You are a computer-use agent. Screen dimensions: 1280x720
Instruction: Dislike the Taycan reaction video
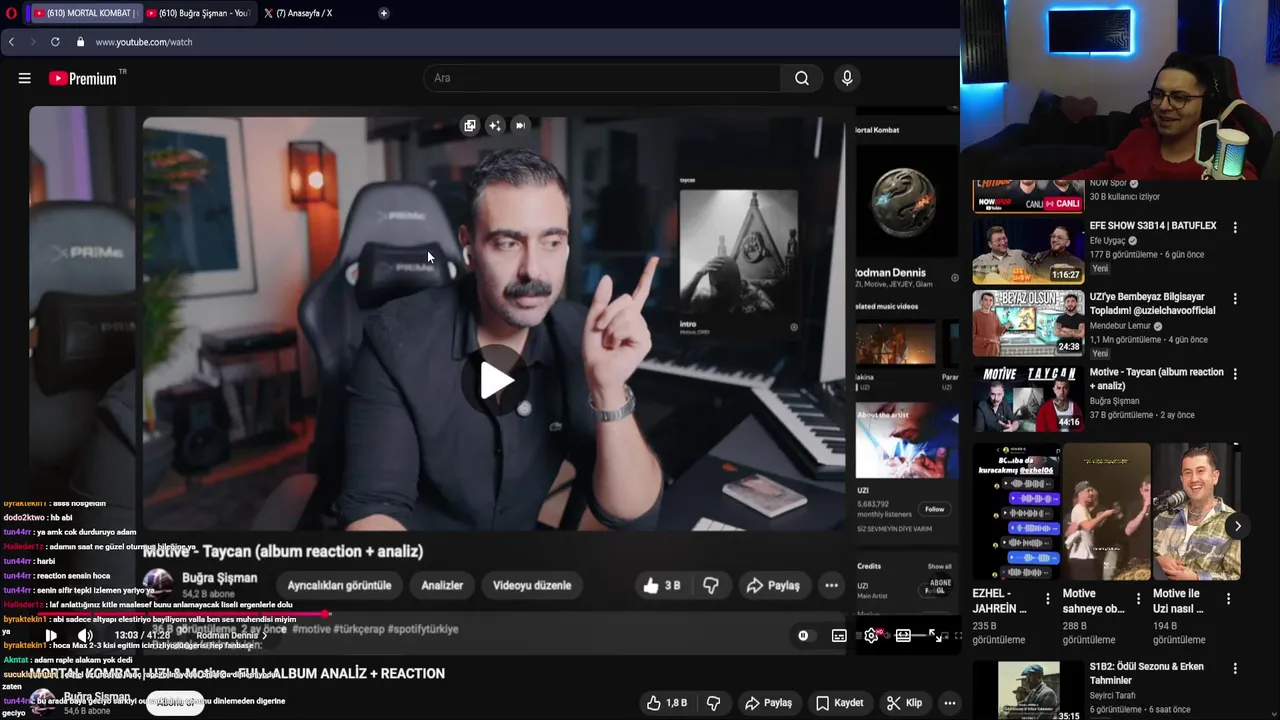tap(711, 585)
